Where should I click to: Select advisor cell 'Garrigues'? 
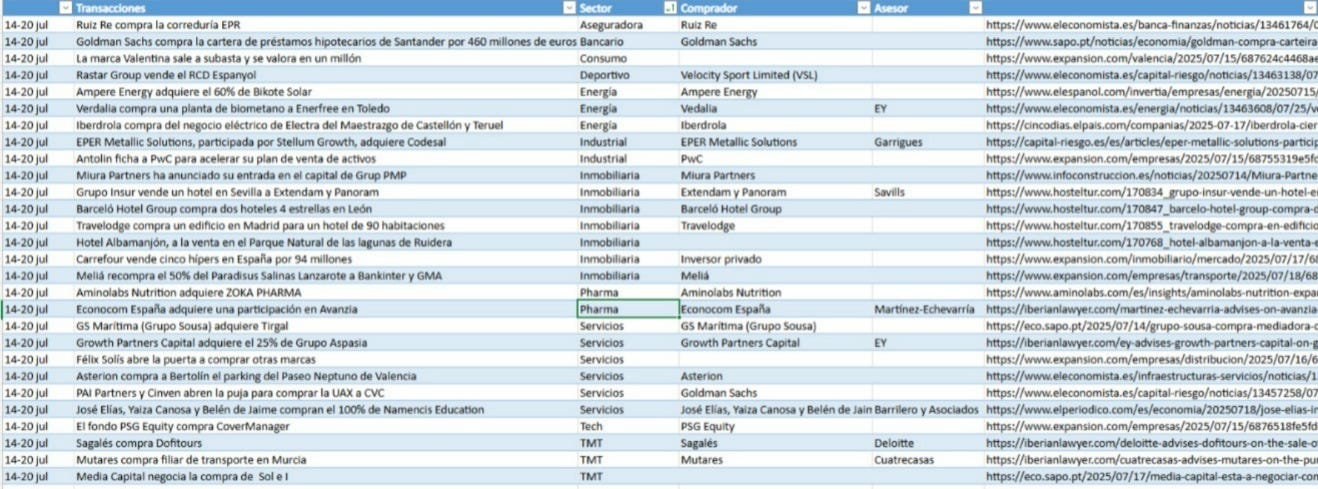point(927,142)
